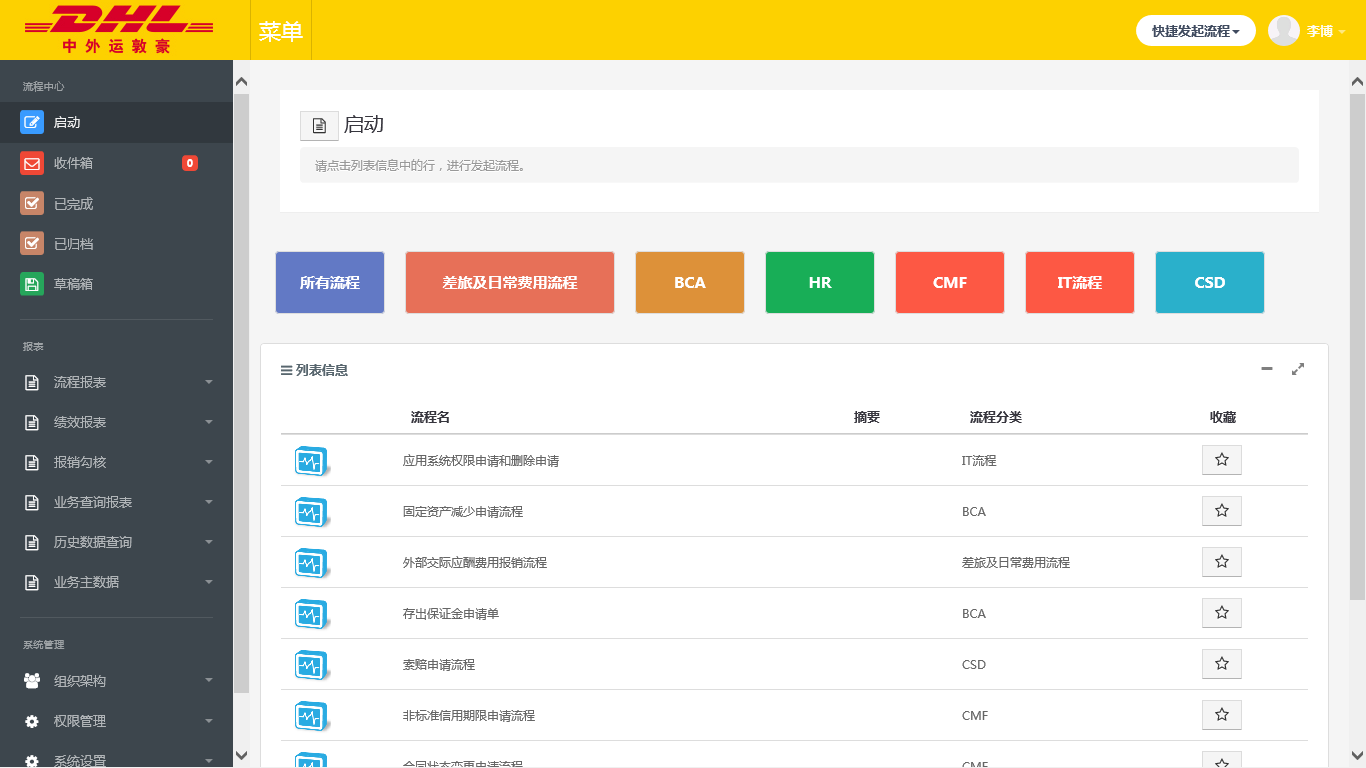The height and width of the screenshot is (768, 1366).
Task: Launch 存出保证金申请单 from the list
Action: (451, 614)
